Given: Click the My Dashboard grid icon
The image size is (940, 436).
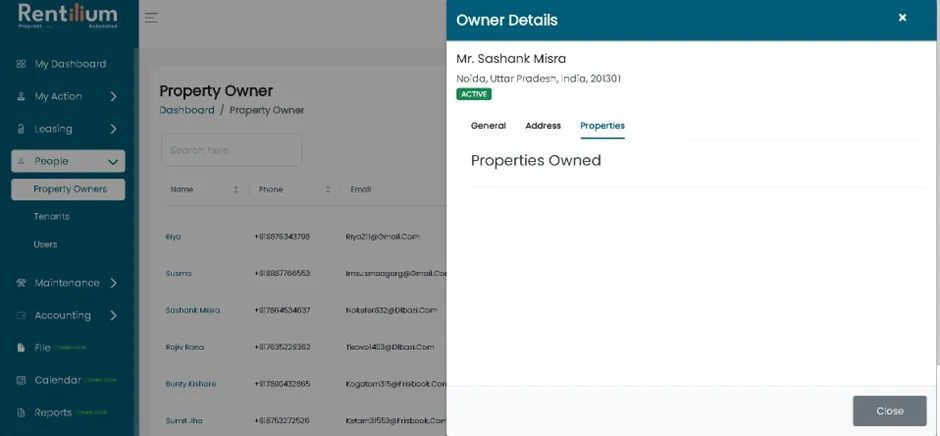Looking at the screenshot, I should (x=21, y=64).
